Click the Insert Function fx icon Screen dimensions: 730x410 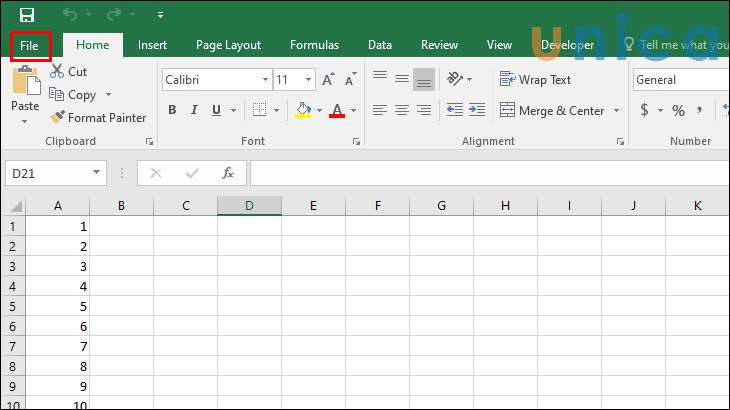pos(228,173)
